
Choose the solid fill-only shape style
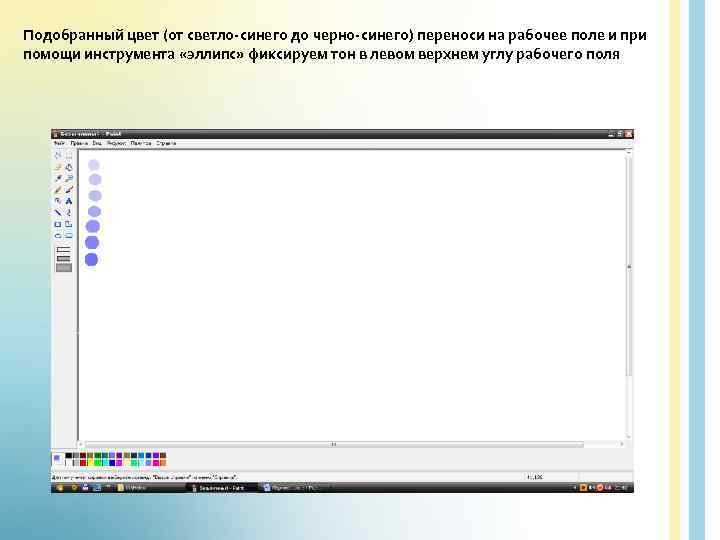click(x=63, y=268)
